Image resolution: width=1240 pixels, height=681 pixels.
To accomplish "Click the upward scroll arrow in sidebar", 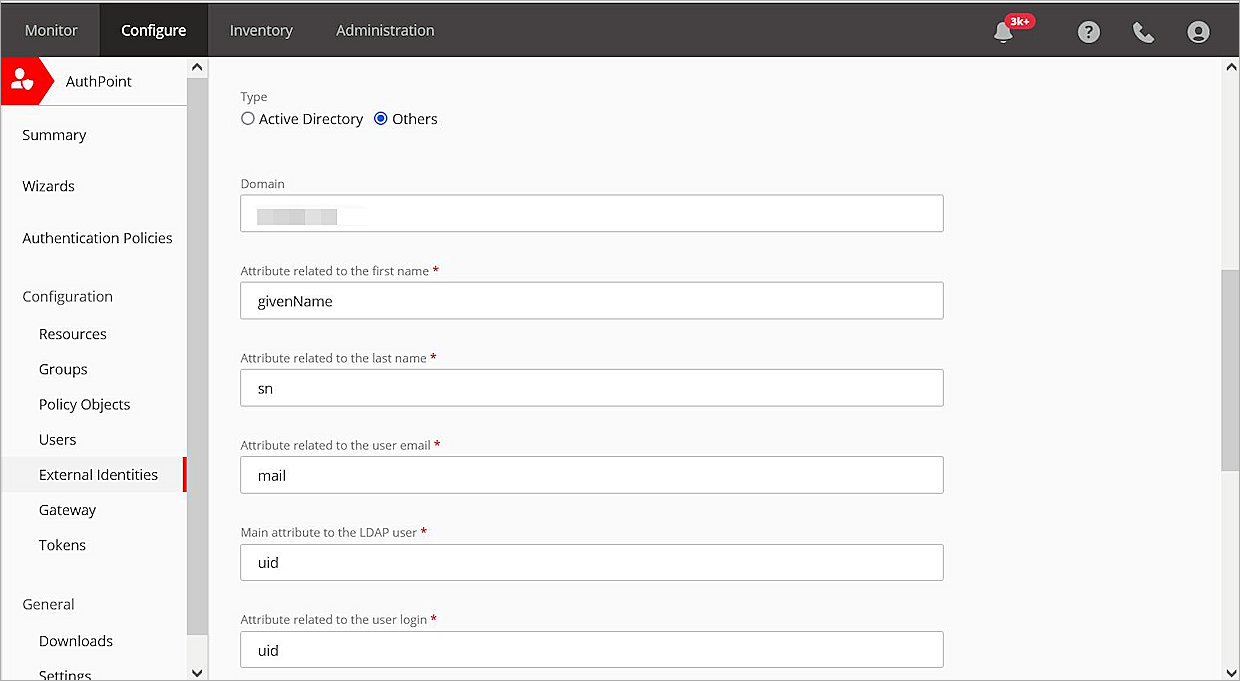I will pos(197,65).
